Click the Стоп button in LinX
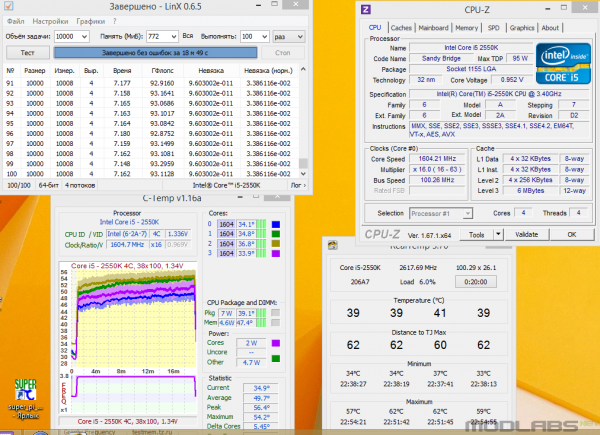This screenshot has height=435, width=600. point(283,52)
